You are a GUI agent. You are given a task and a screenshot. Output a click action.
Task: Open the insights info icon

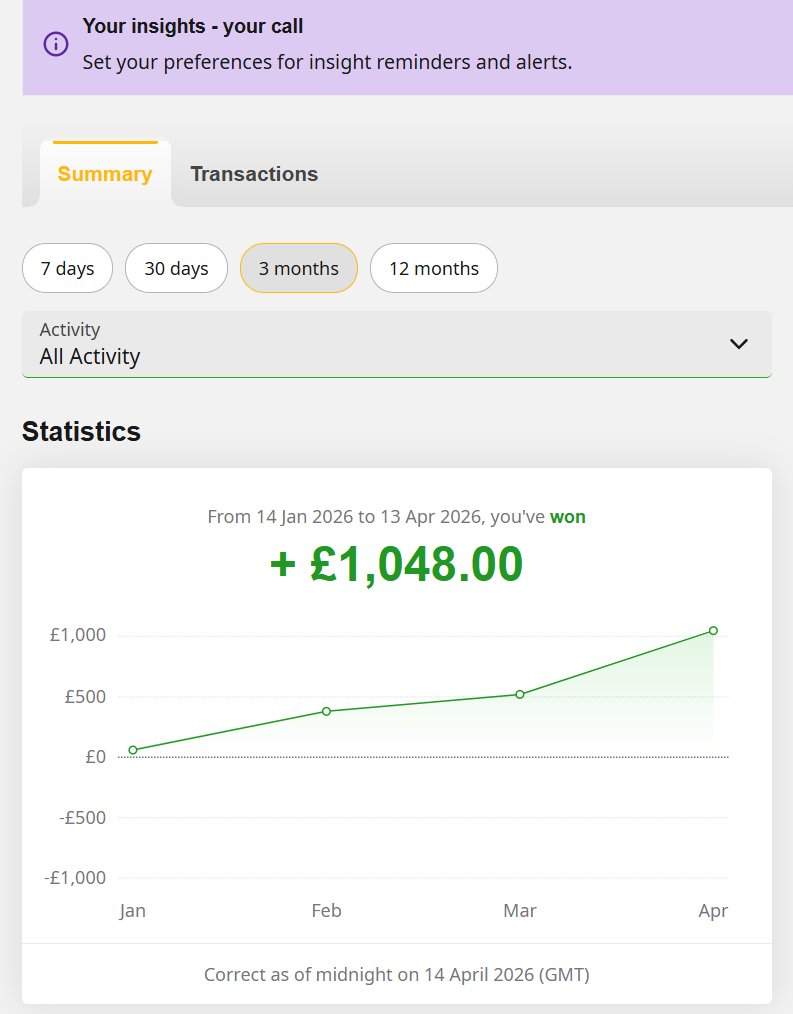click(55, 44)
